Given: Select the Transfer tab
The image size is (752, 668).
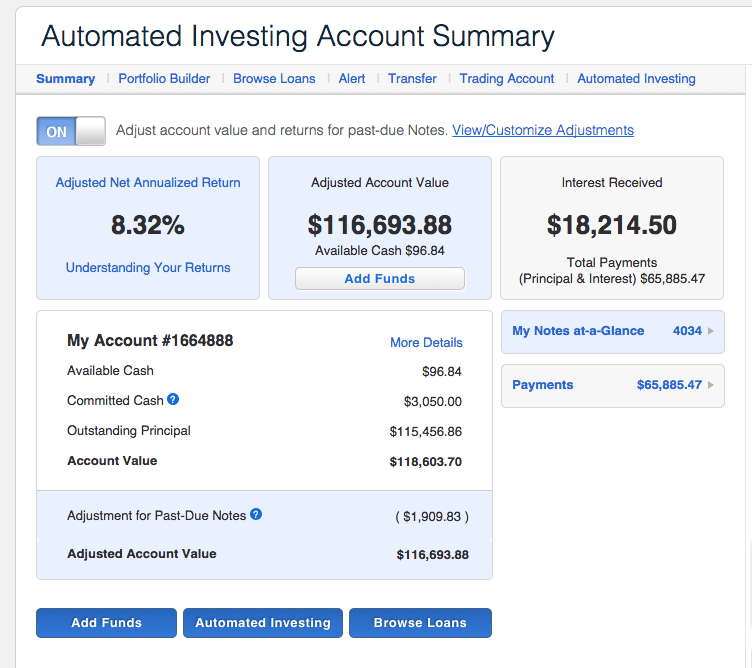Looking at the screenshot, I should 412,79.
